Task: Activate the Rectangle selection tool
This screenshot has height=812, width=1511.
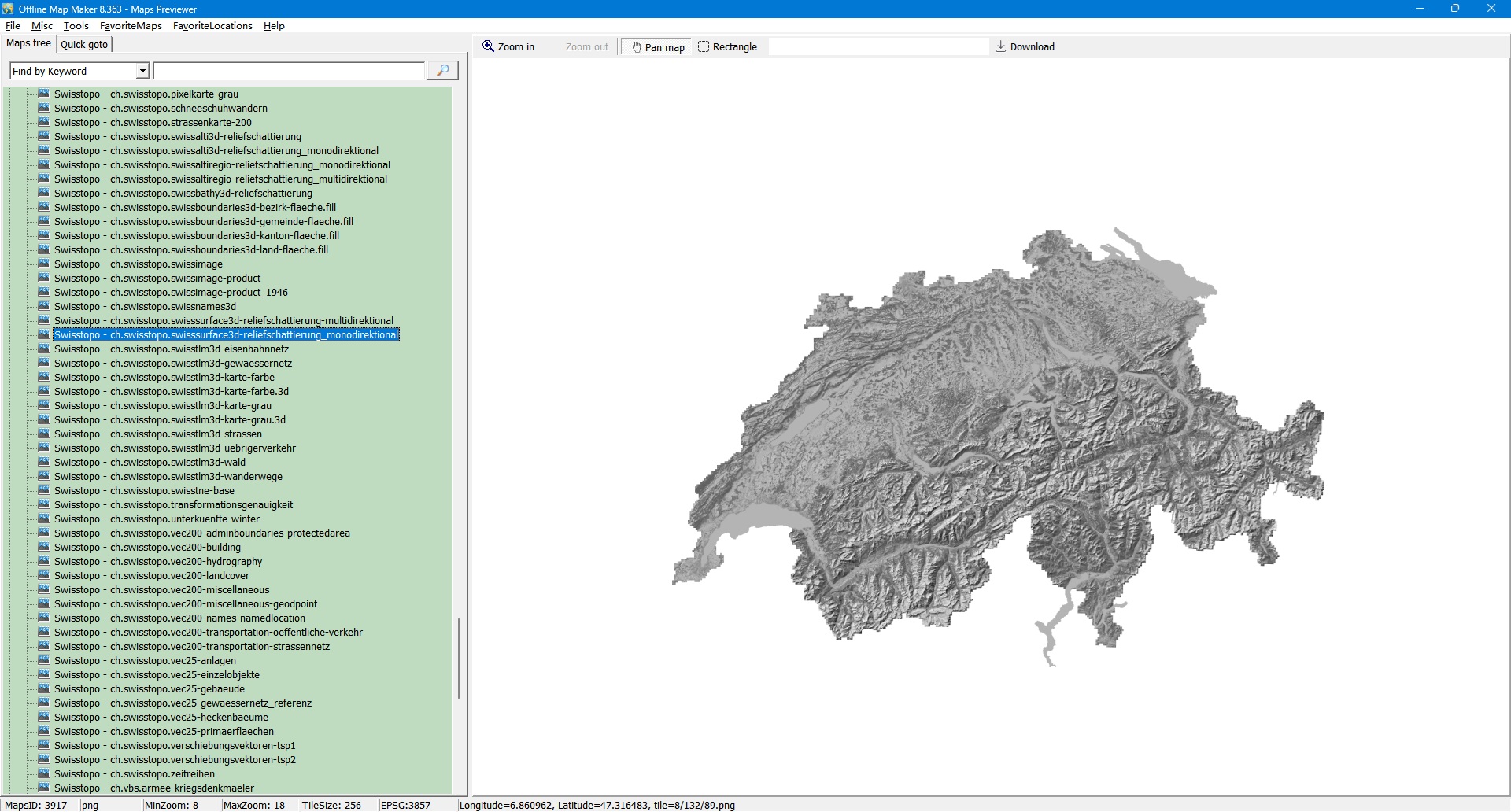Action: tap(727, 47)
